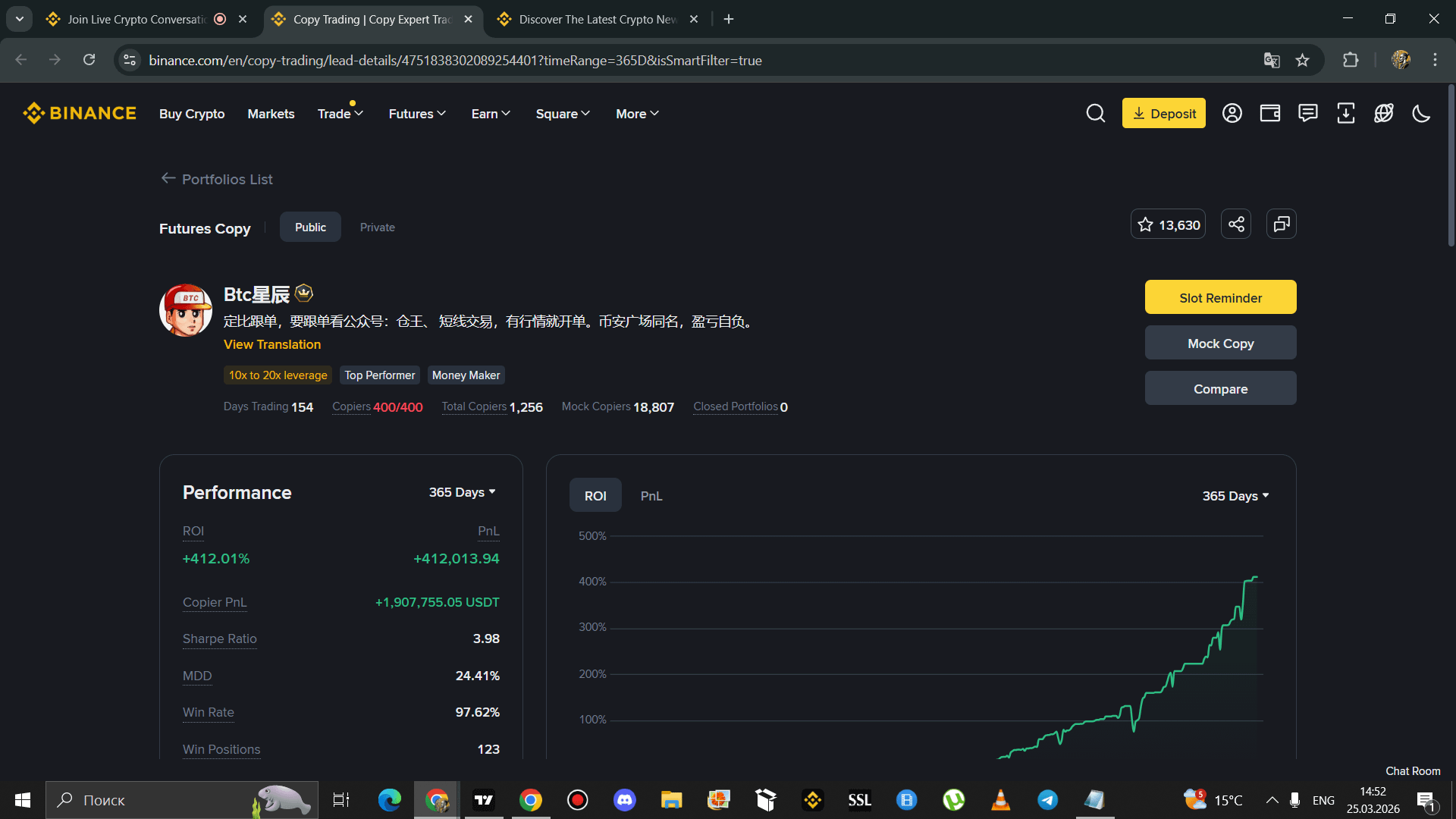This screenshot has height=819, width=1456.
Task: Open the user account profile icon
Action: (x=1232, y=113)
